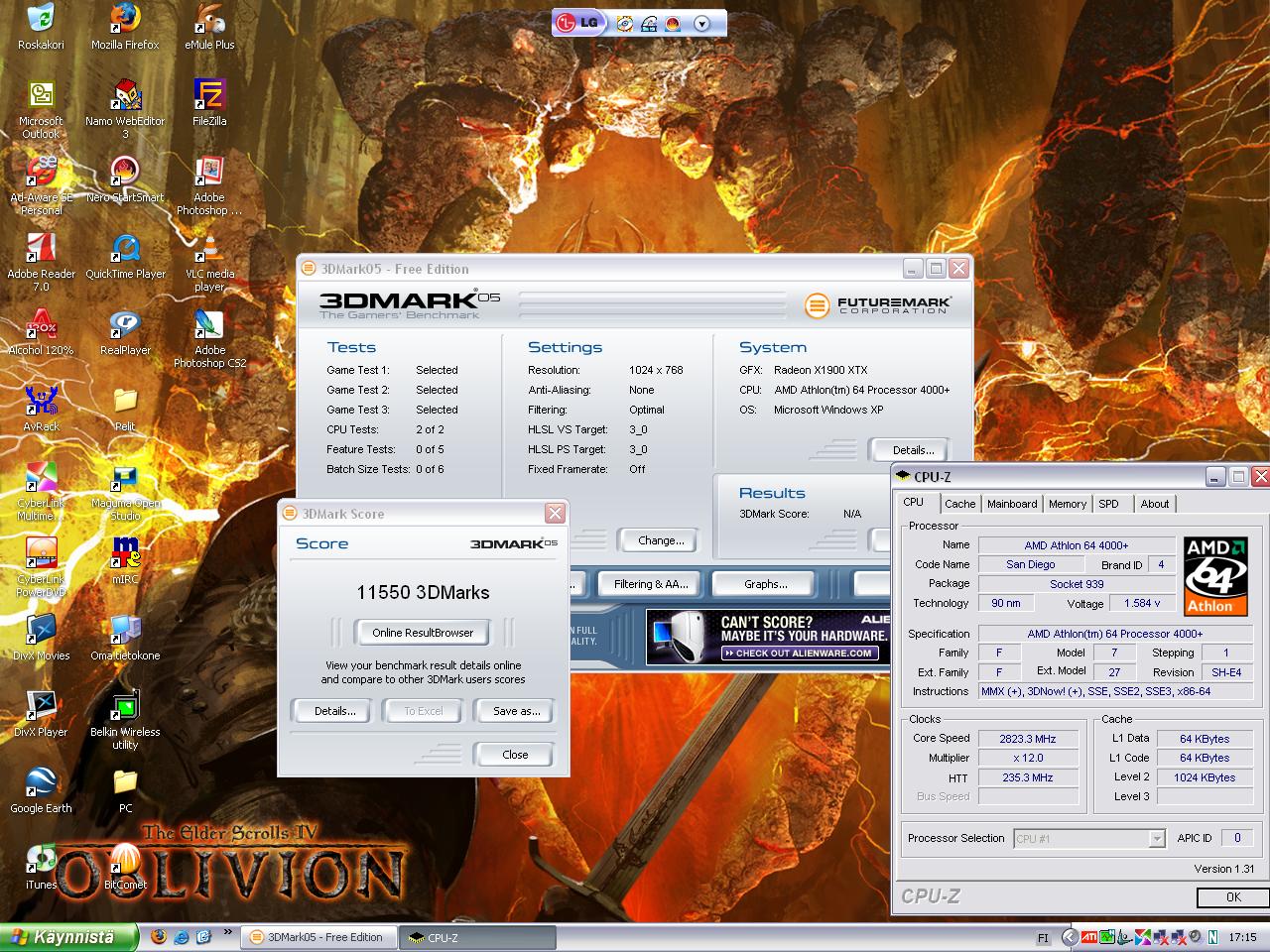Click the Radeon X1900 XTX GFX text
1270x952 pixels.
tap(821, 370)
